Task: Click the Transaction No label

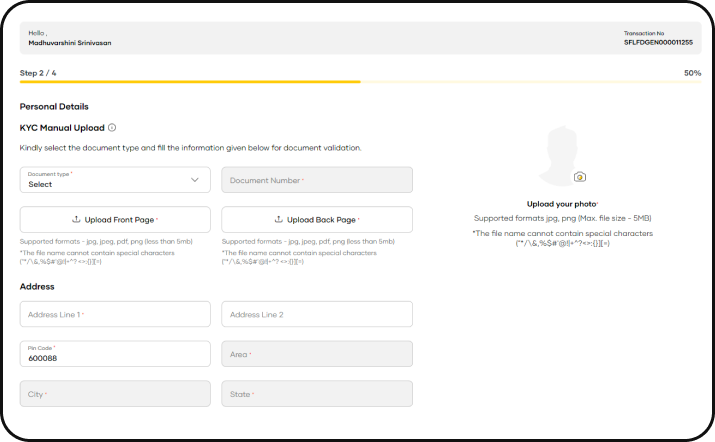Action: point(644,33)
